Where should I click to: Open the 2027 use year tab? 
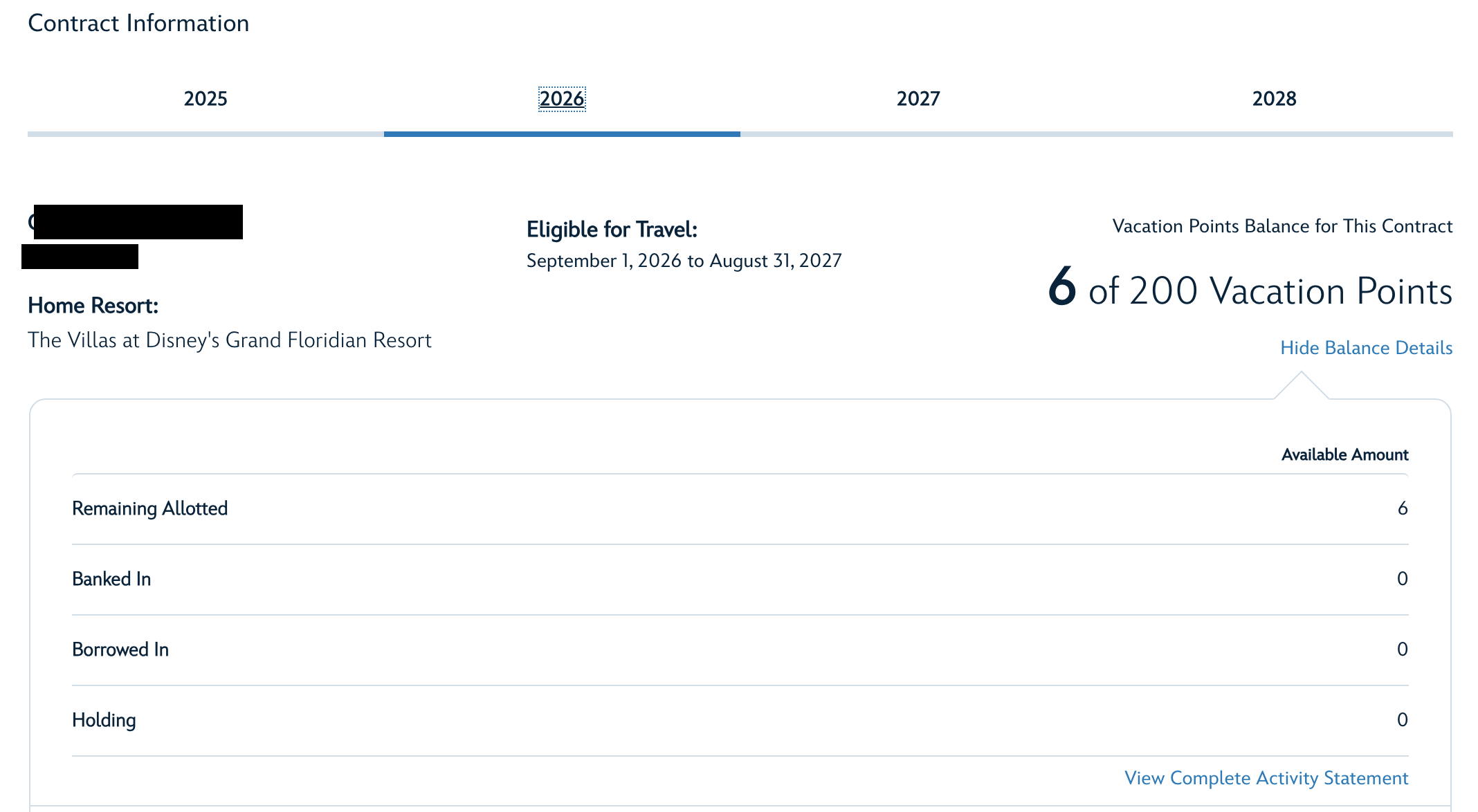pyautogui.click(x=918, y=99)
